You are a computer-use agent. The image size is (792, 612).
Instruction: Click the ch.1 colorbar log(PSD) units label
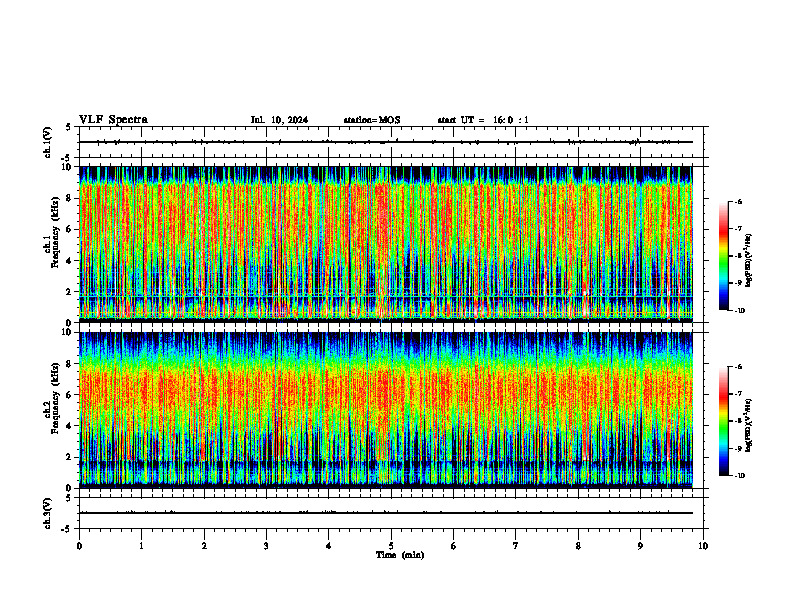click(749, 260)
